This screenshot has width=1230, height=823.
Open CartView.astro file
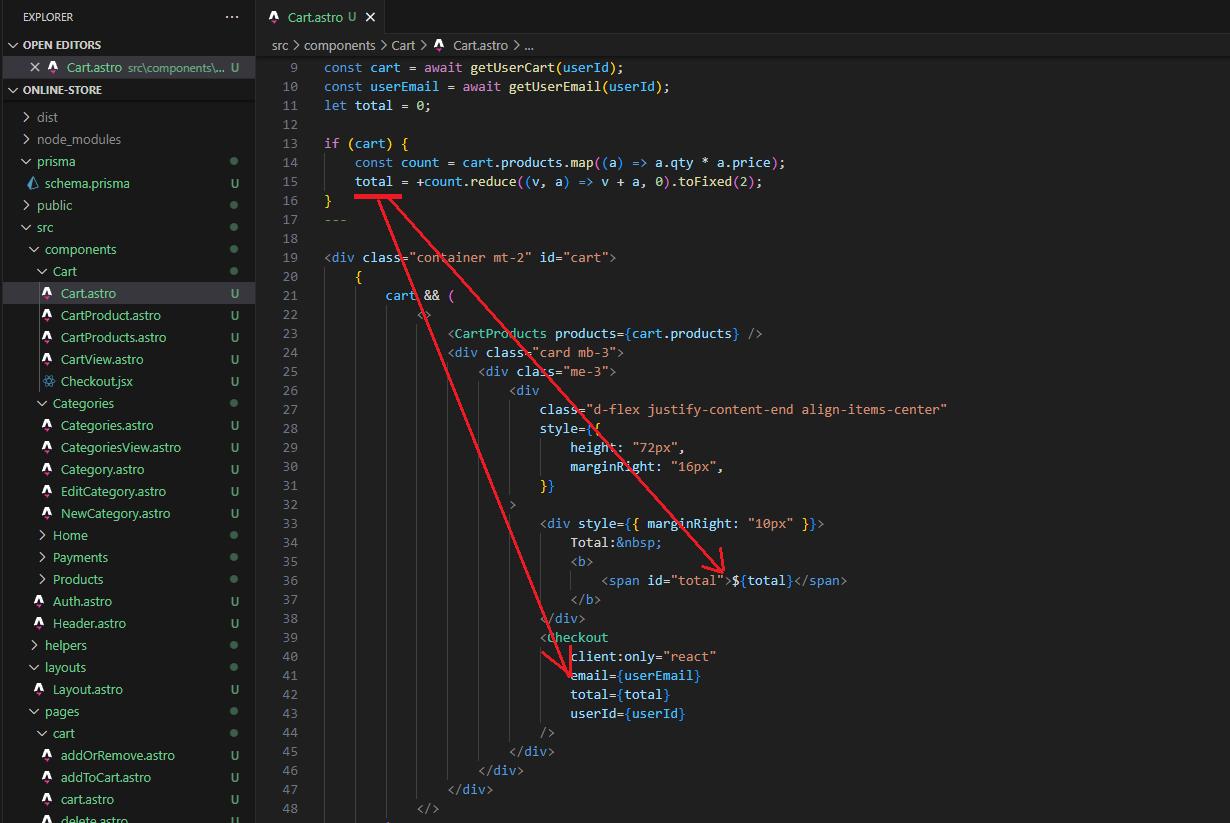pos(102,359)
